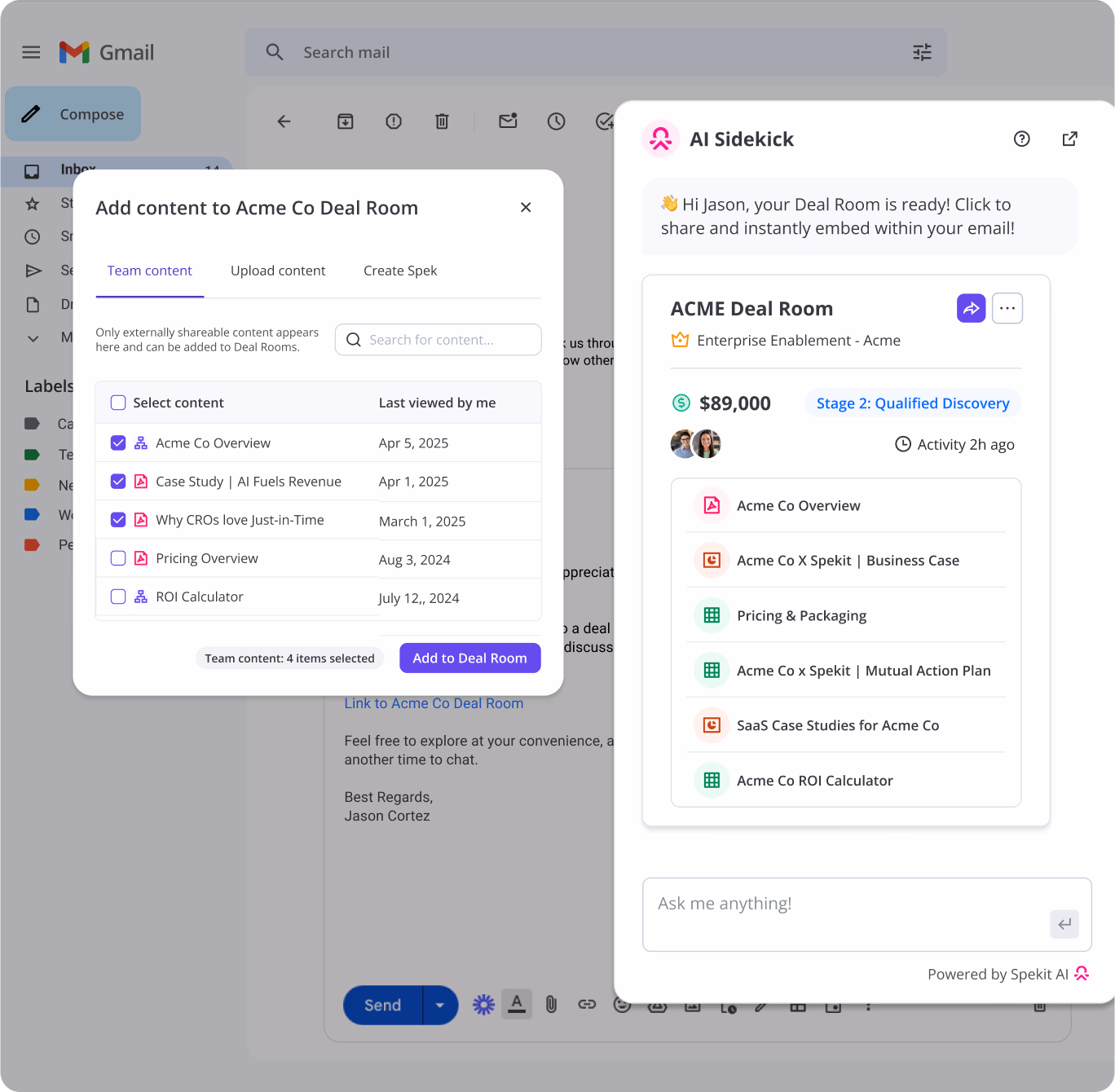Pop out AI Sidekick in new window
The width and height of the screenshot is (1115, 1092).
pyautogui.click(x=1070, y=139)
